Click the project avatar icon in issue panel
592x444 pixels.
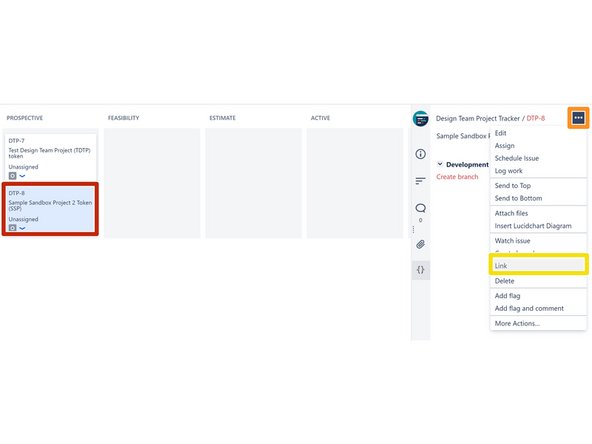tap(420, 119)
